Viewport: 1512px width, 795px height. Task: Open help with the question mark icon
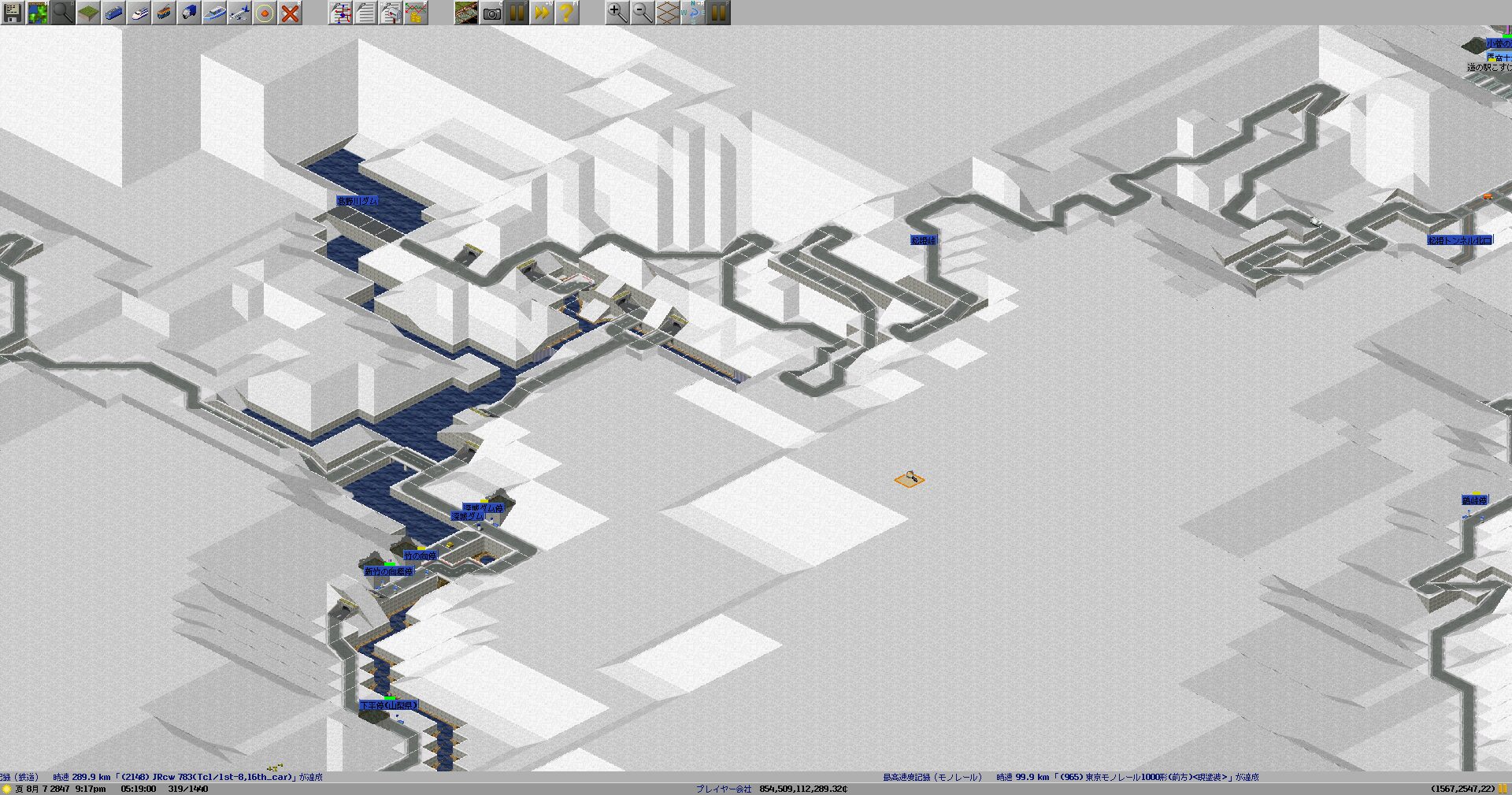[567, 13]
